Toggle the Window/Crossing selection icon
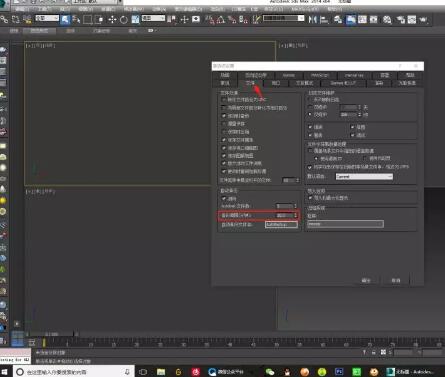The image size is (445, 377). click(99, 20)
